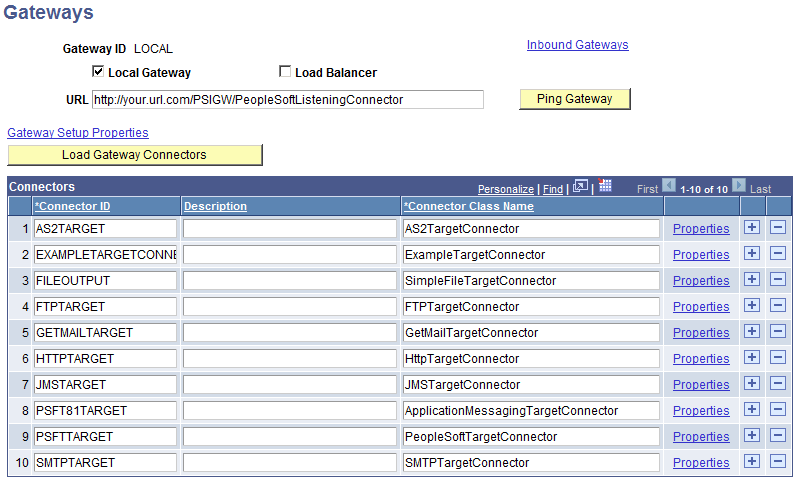The image size is (794, 478).
Task: Go to next rows arrow in Connectors
Action: coord(739,185)
